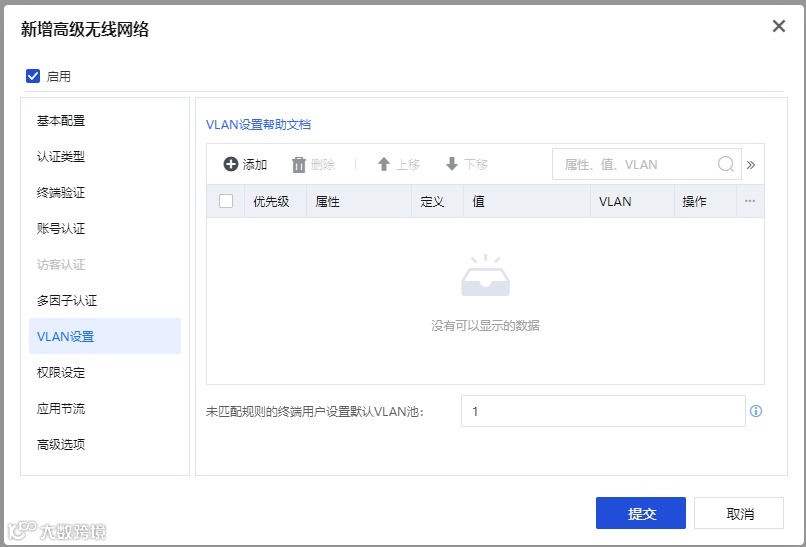Open the column options ellipsis menu
Screen dimensions: 806x547
(x=750, y=201)
